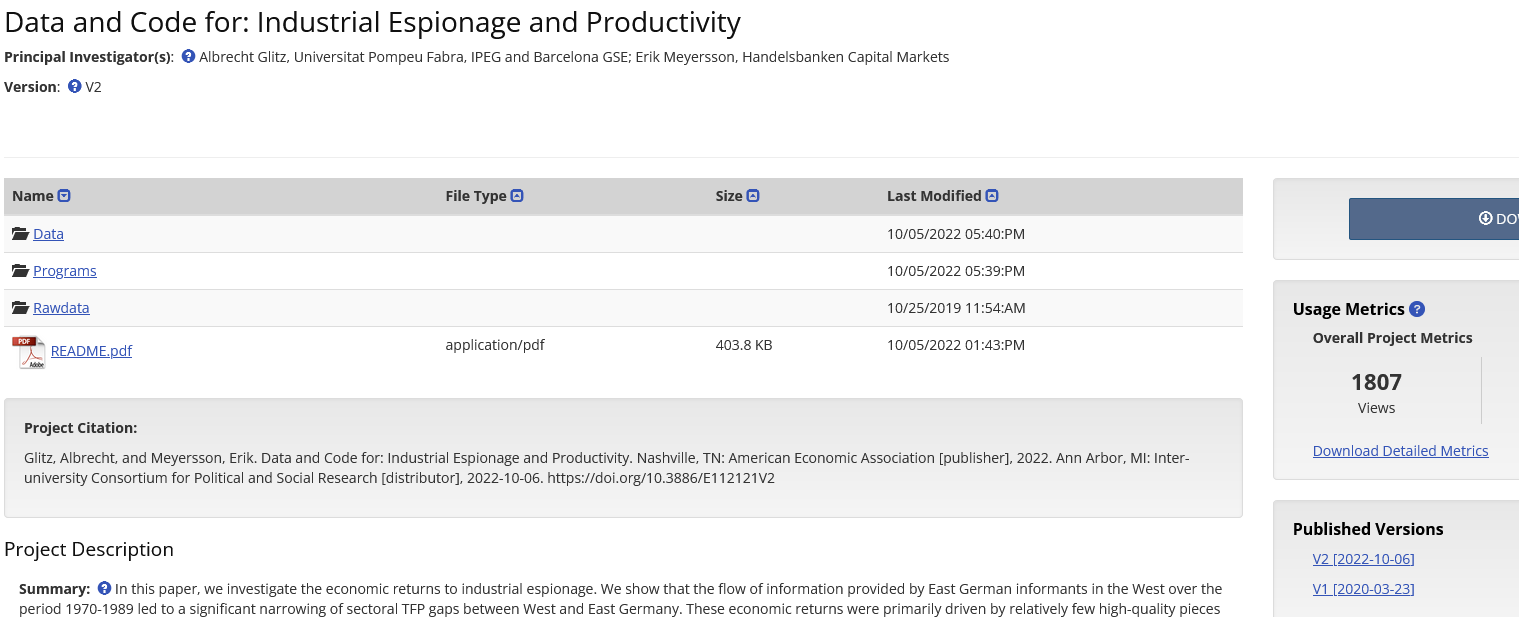This screenshot has height=617, width=1519.
Task: Click the sort icon on the File Type column
Action: [x=517, y=195]
